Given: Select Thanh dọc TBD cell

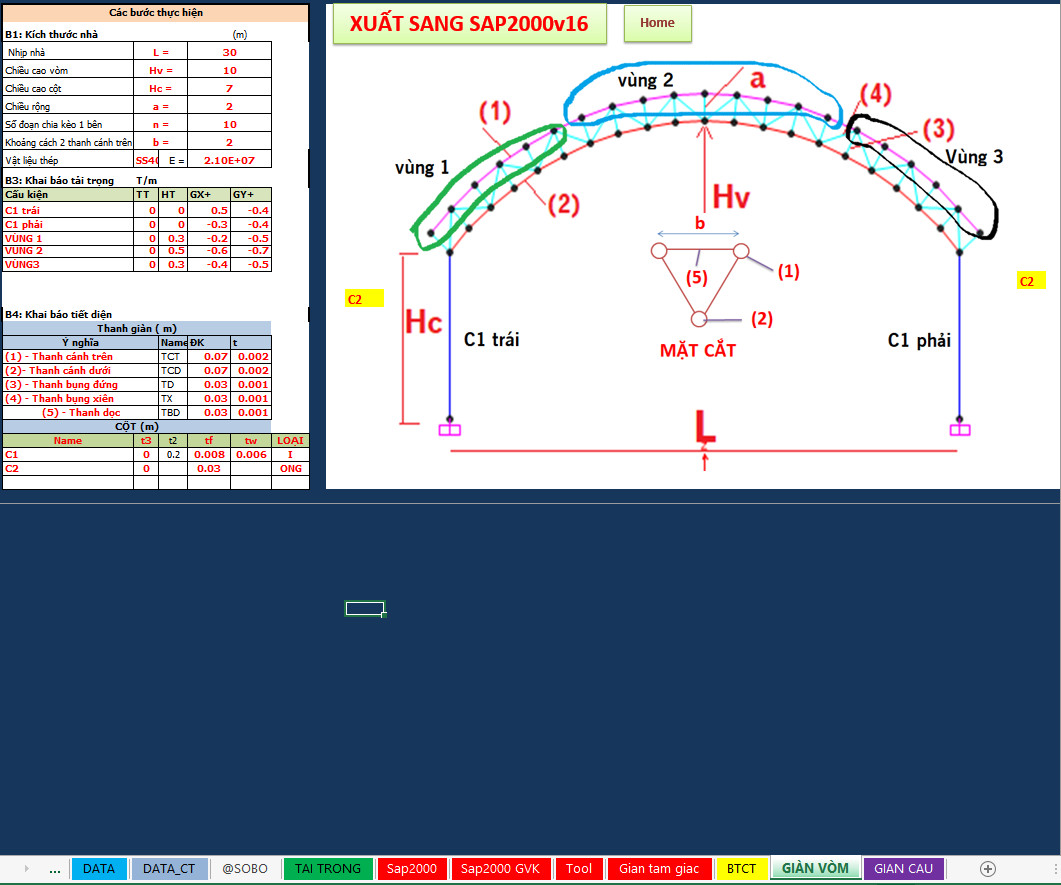Looking at the screenshot, I should coord(173,413).
